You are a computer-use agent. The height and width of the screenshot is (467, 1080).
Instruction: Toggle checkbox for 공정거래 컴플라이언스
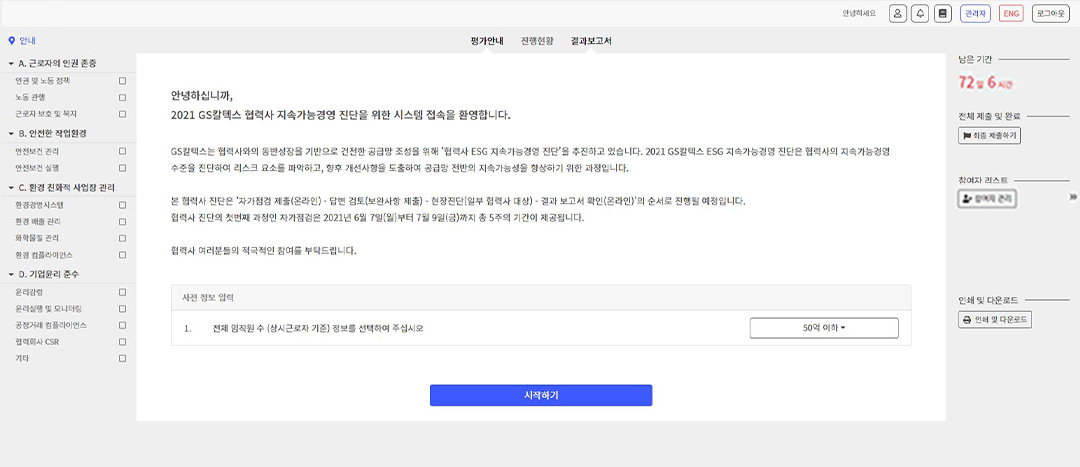[123, 324]
